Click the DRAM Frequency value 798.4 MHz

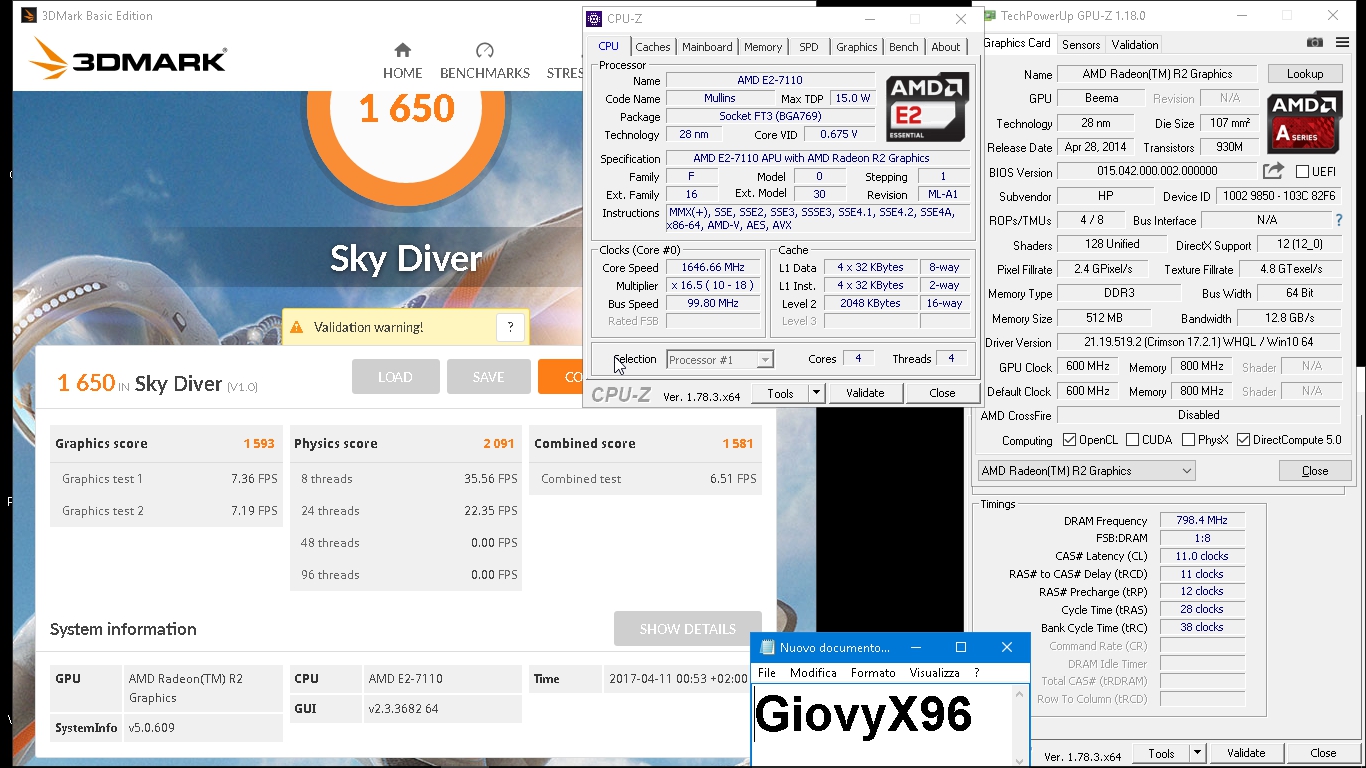pos(1202,520)
